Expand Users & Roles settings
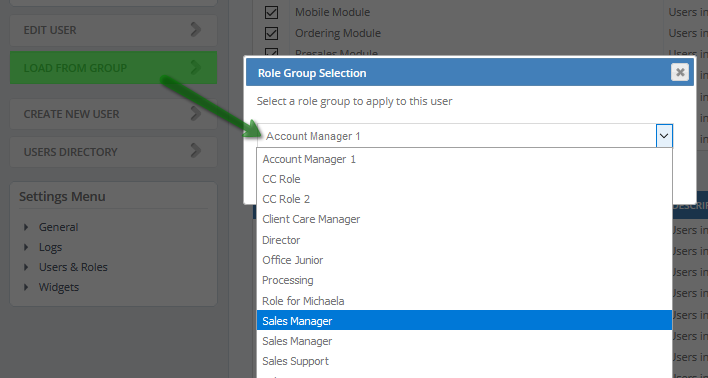The width and height of the screenshot is (708, 378). coord(26,267)
